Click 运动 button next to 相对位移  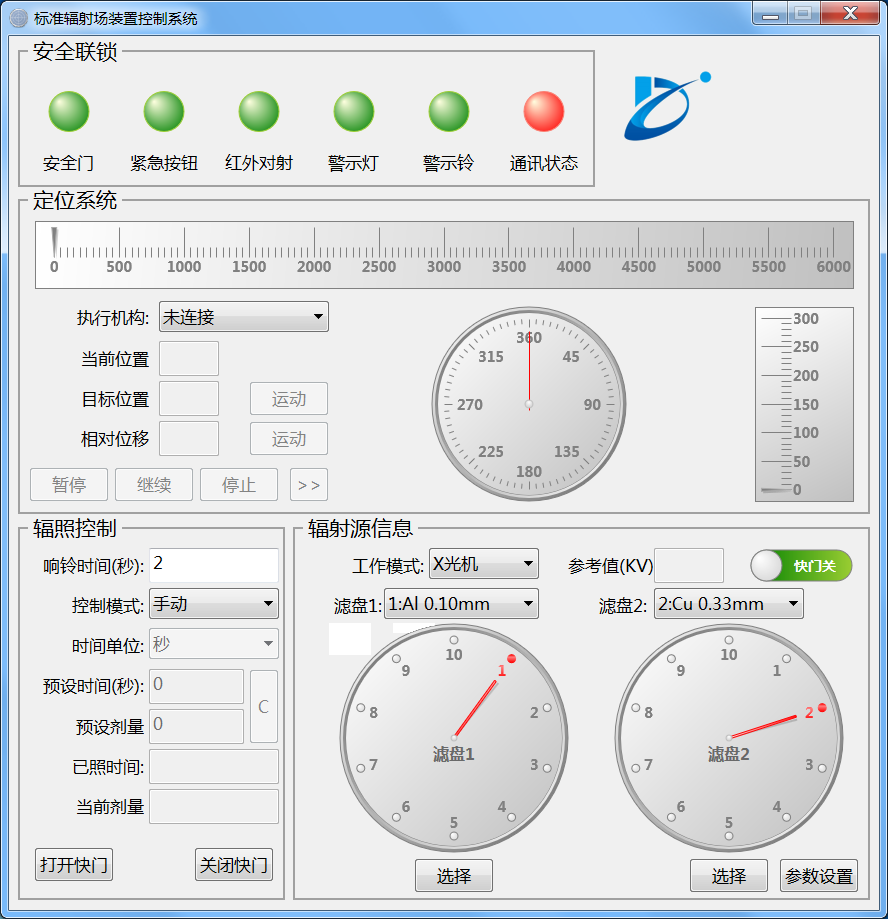coord(289,439)
